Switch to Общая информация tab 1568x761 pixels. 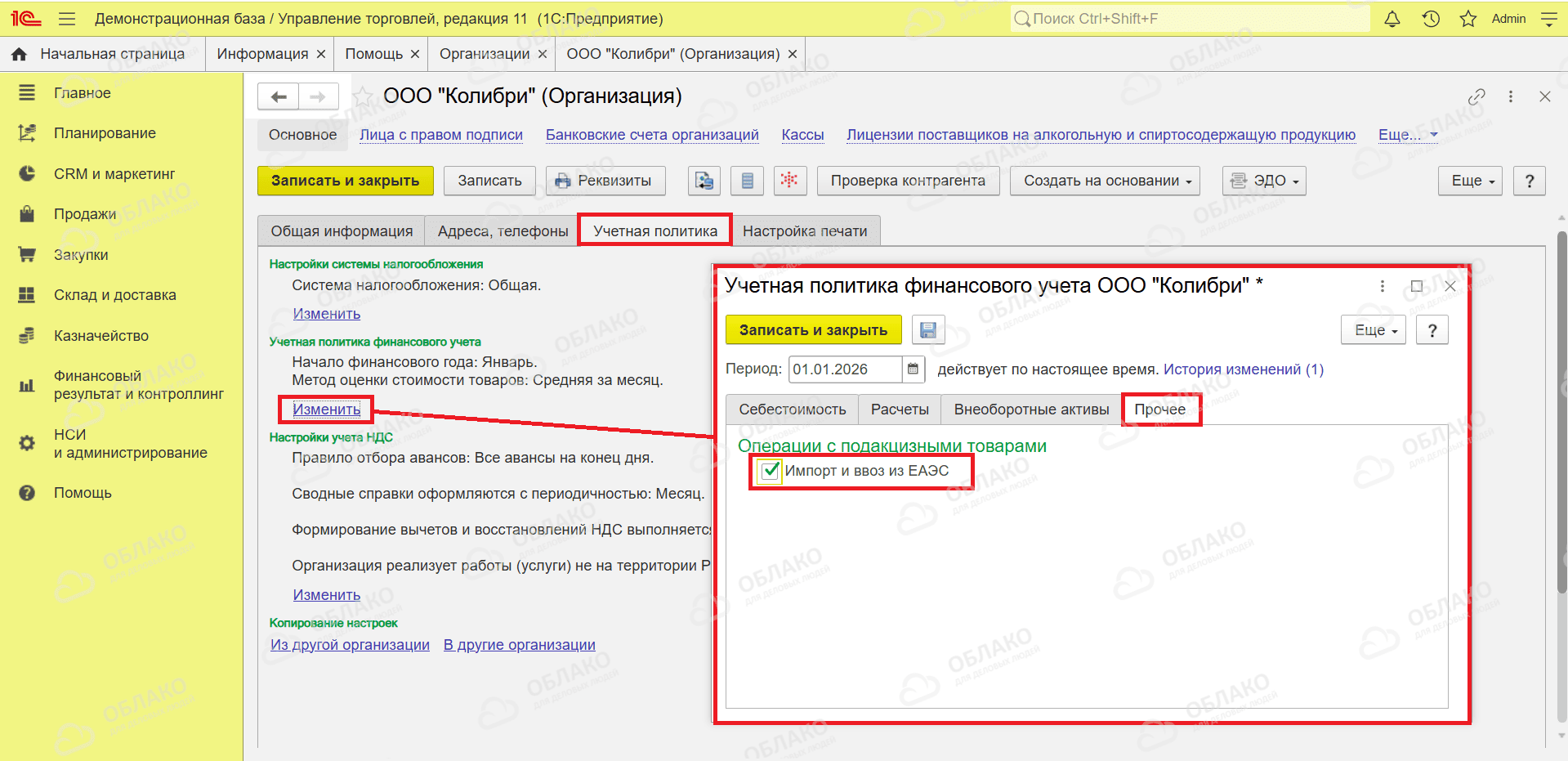[342, 231]
